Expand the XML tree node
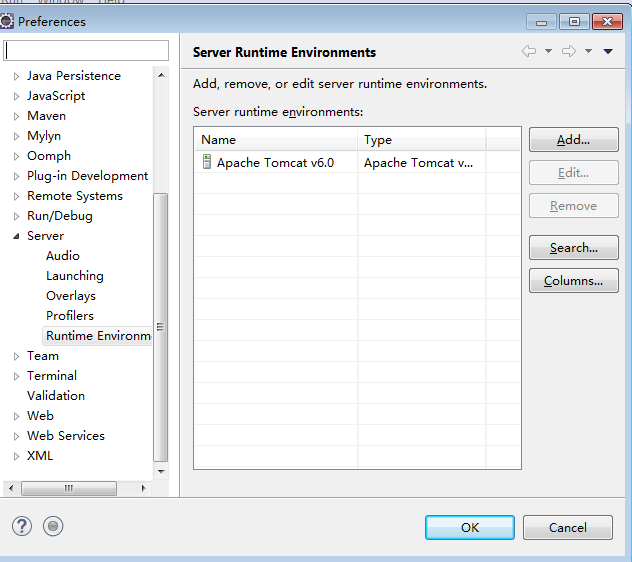The width and height of the screenshot is (632, 562). tap(16, 456)
